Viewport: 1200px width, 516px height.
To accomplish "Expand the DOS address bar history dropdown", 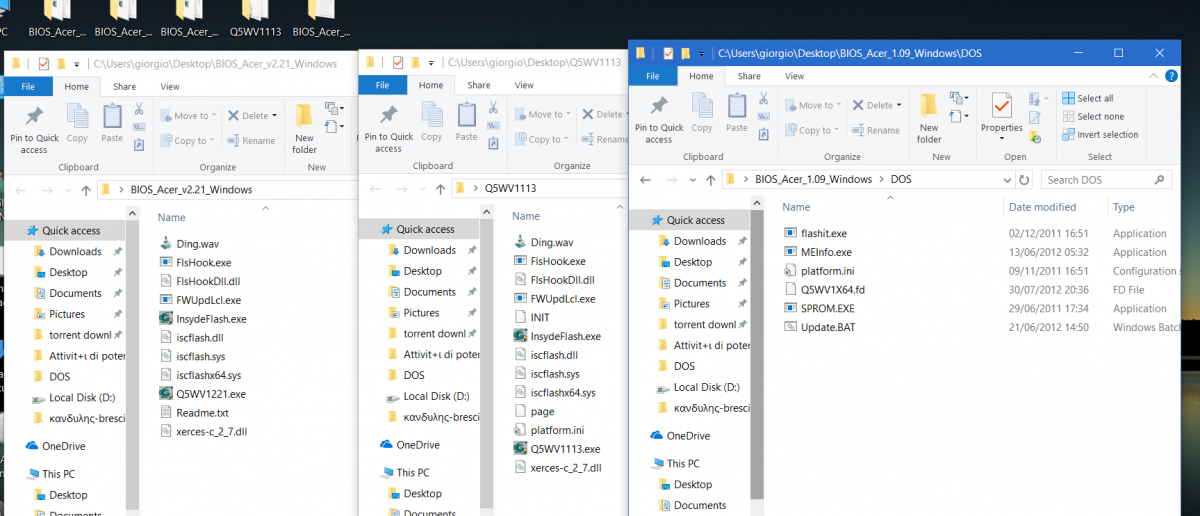I will click(1006, 180).
